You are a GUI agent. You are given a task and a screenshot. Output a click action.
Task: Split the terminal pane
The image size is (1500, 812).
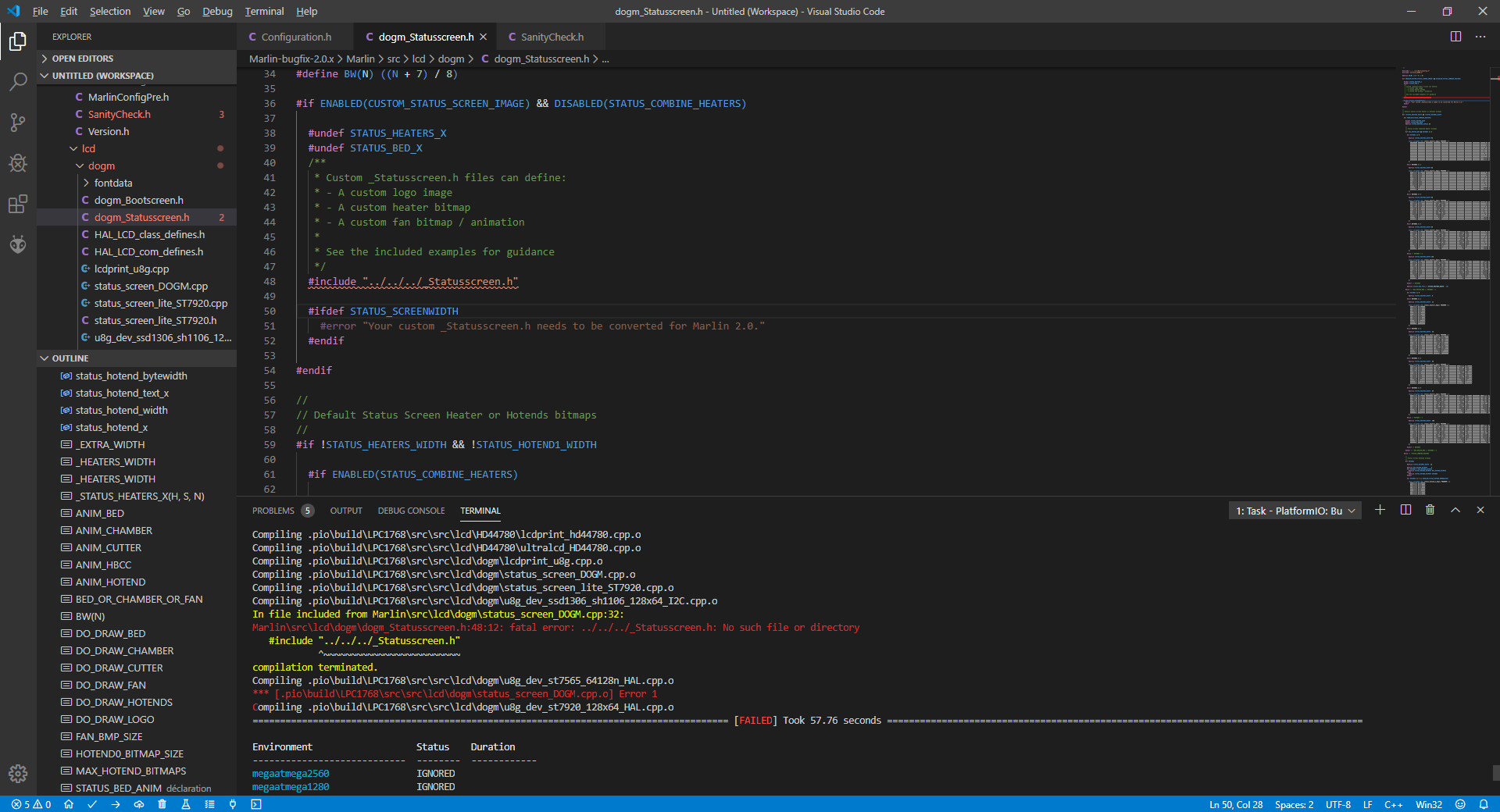(1405, 510)
